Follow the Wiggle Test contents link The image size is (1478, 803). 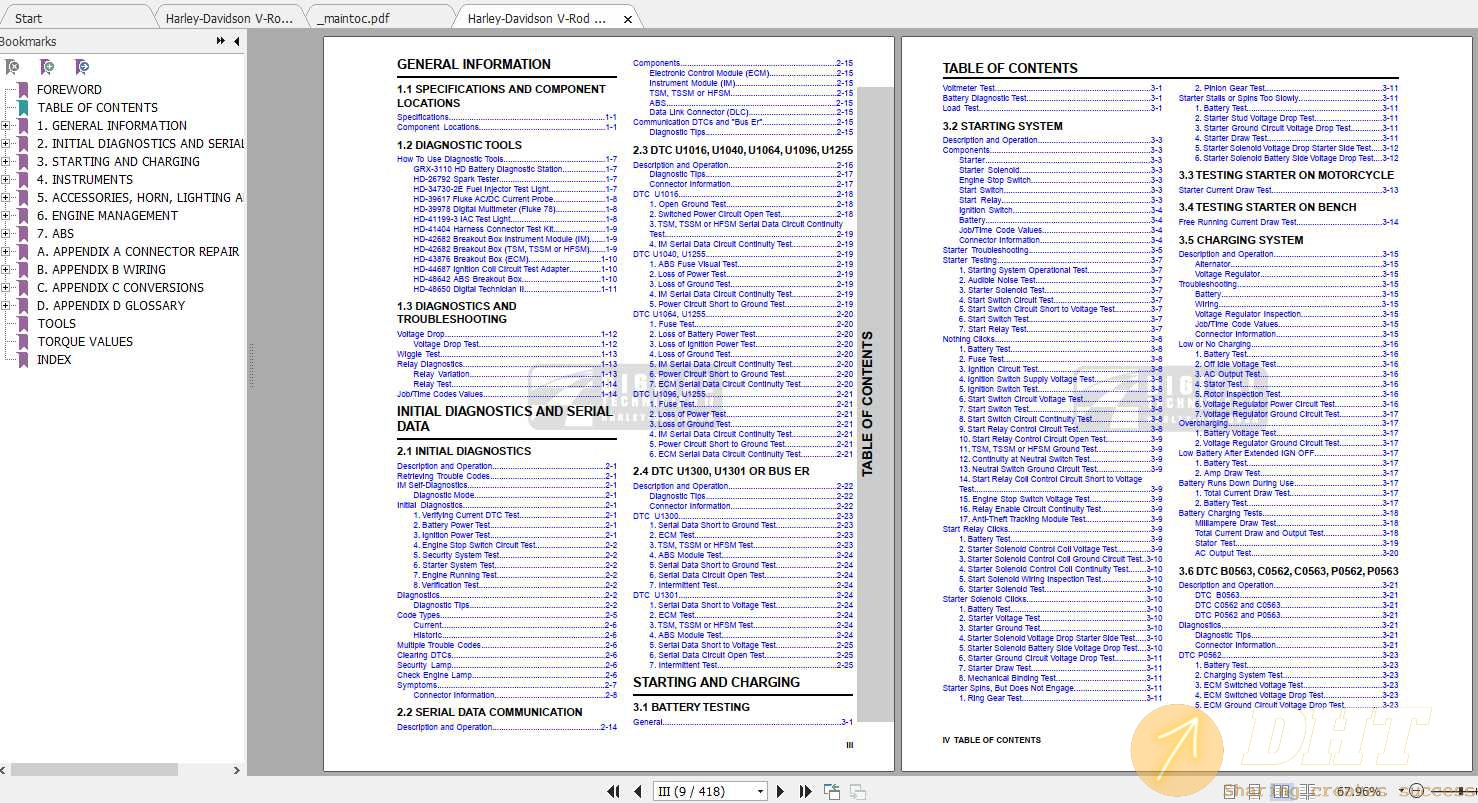[x=507, y=354]
